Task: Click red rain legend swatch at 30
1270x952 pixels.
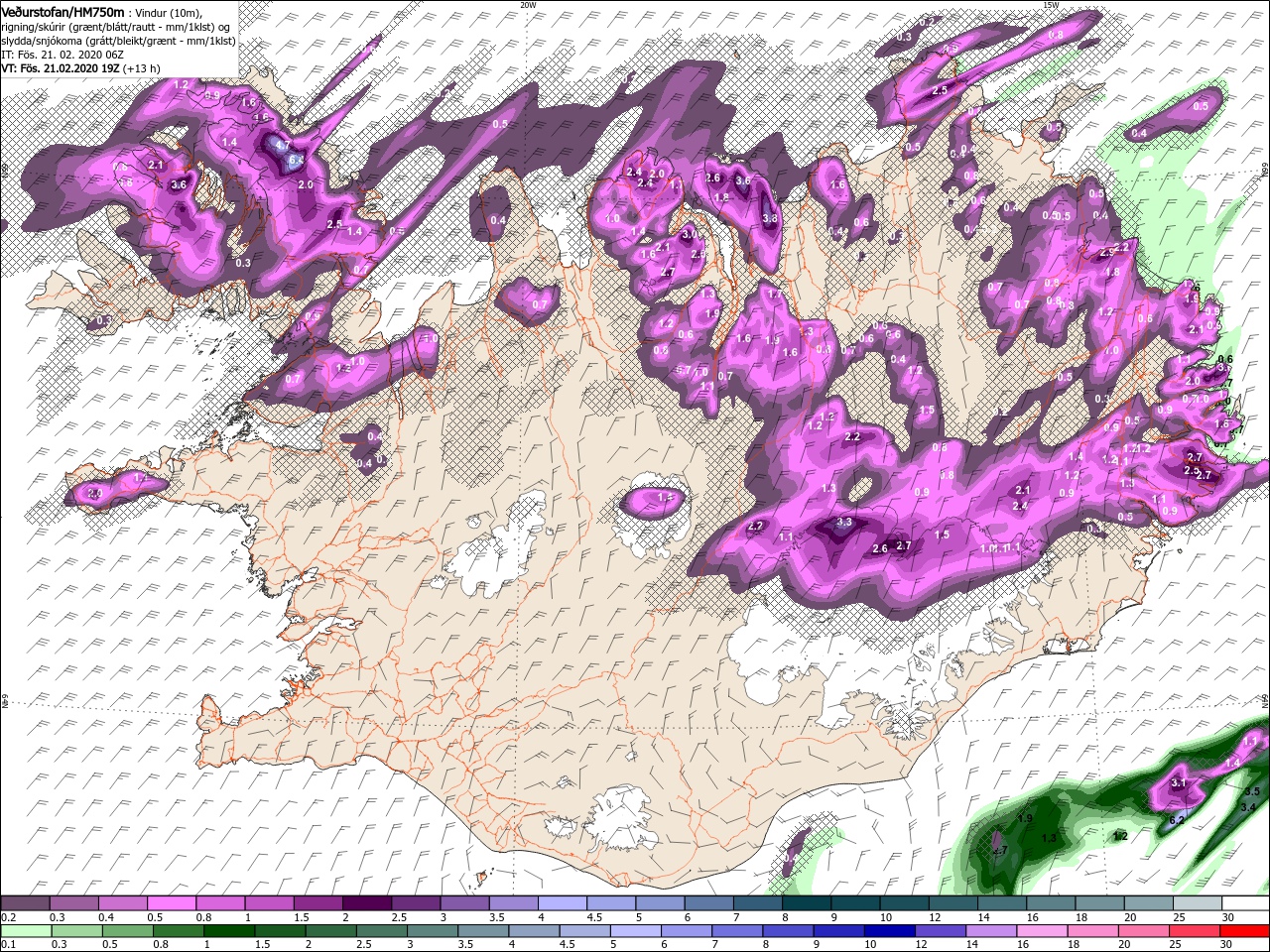Action: pyautogui.click(x=1244, y=931)
